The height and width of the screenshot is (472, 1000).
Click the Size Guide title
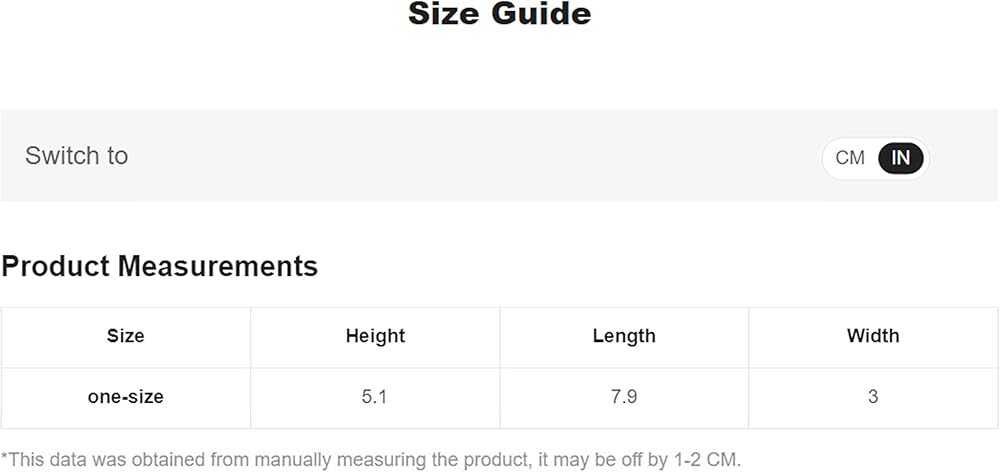499,14
